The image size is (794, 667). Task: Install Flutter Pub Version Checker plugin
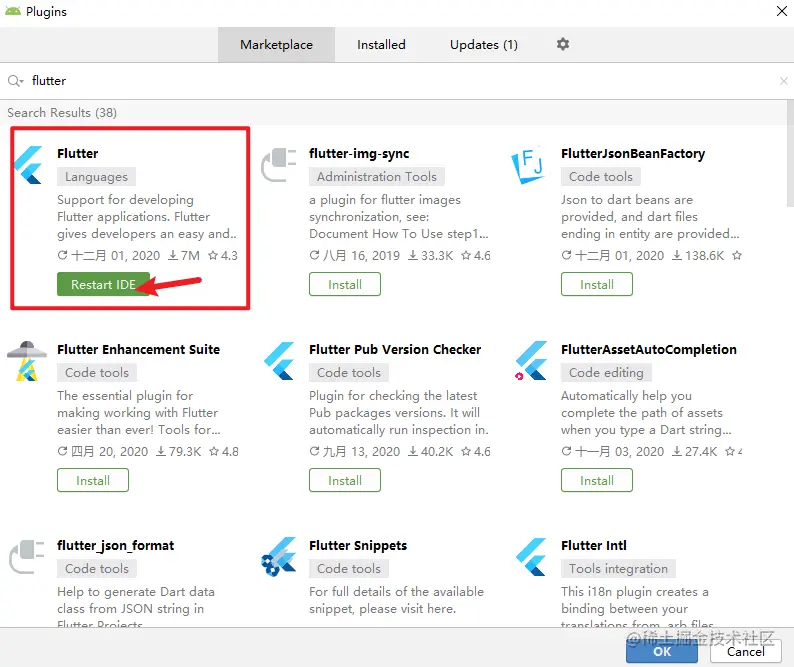345,481
